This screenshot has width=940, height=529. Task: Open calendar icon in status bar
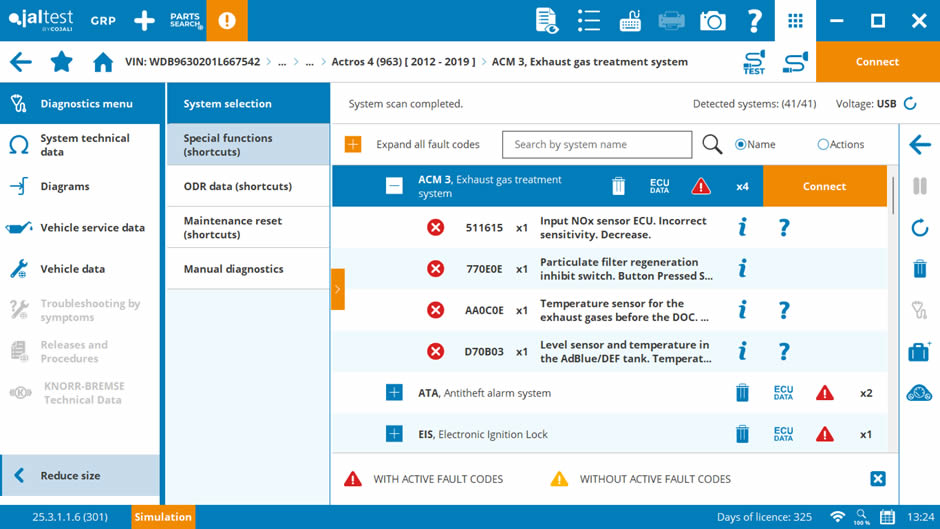887,517
